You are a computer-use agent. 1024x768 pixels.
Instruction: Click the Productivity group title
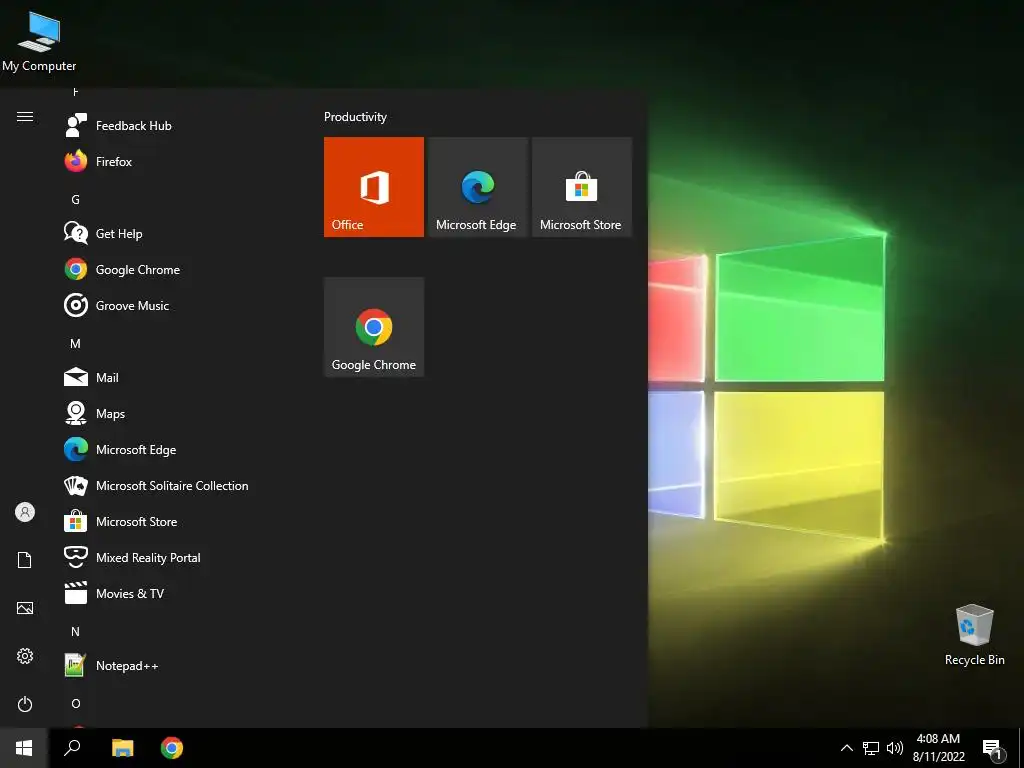pos(355,117)
